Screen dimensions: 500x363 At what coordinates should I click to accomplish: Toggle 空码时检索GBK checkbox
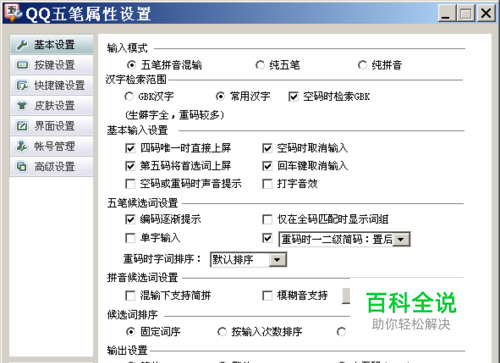[x=293, y=97]
